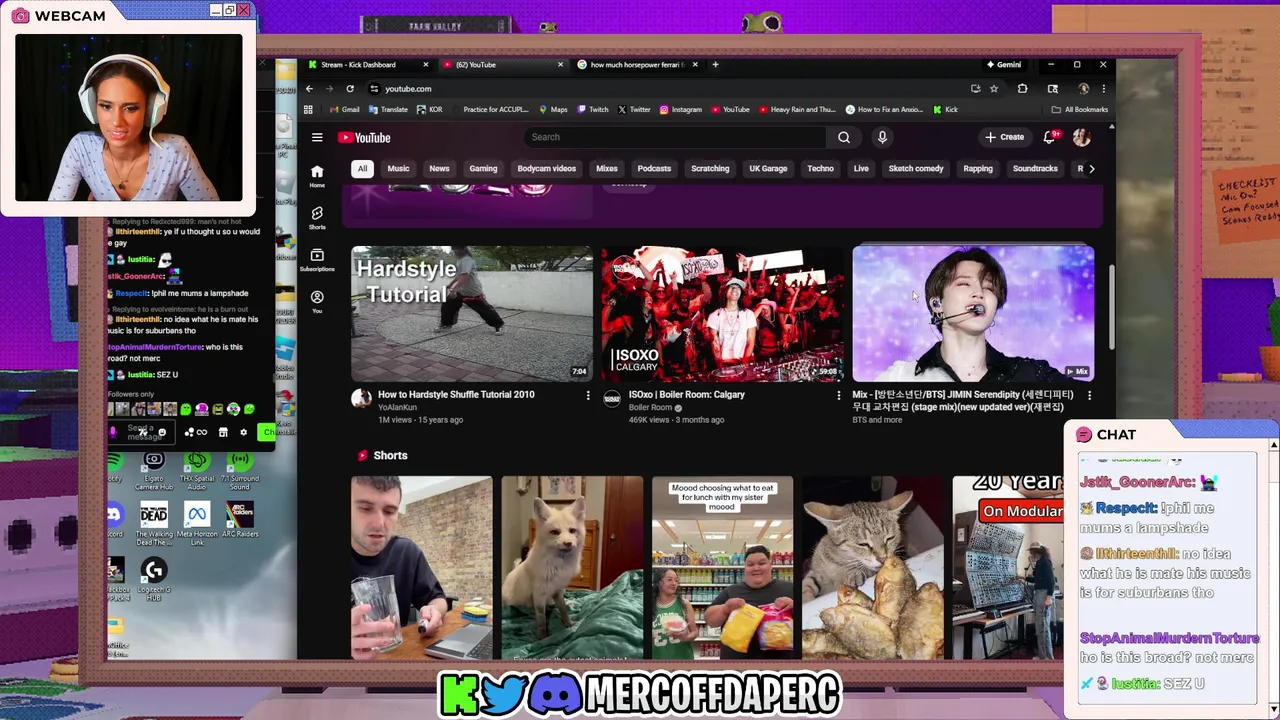This screenshot has height=720, width=1280.
Task: Open the YouTube hamburger guide menu
Action: point(317,138)
